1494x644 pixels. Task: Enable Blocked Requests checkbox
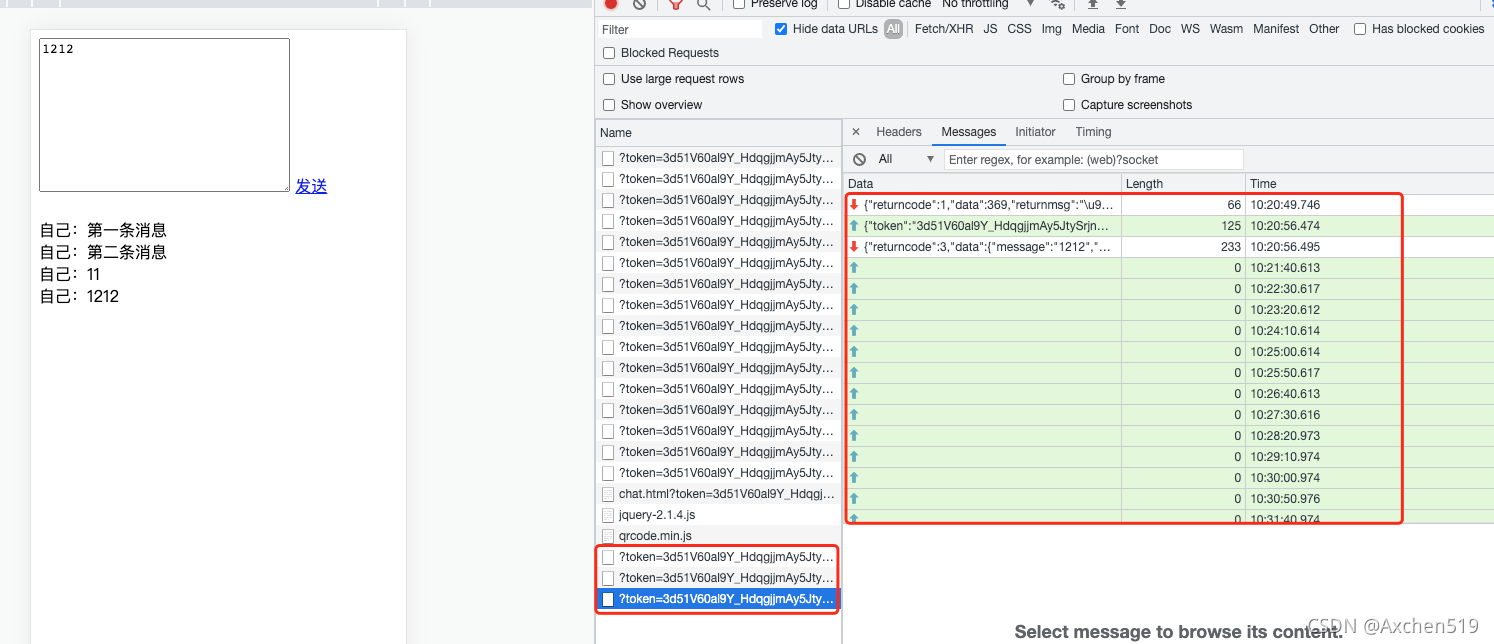(609, 53)
